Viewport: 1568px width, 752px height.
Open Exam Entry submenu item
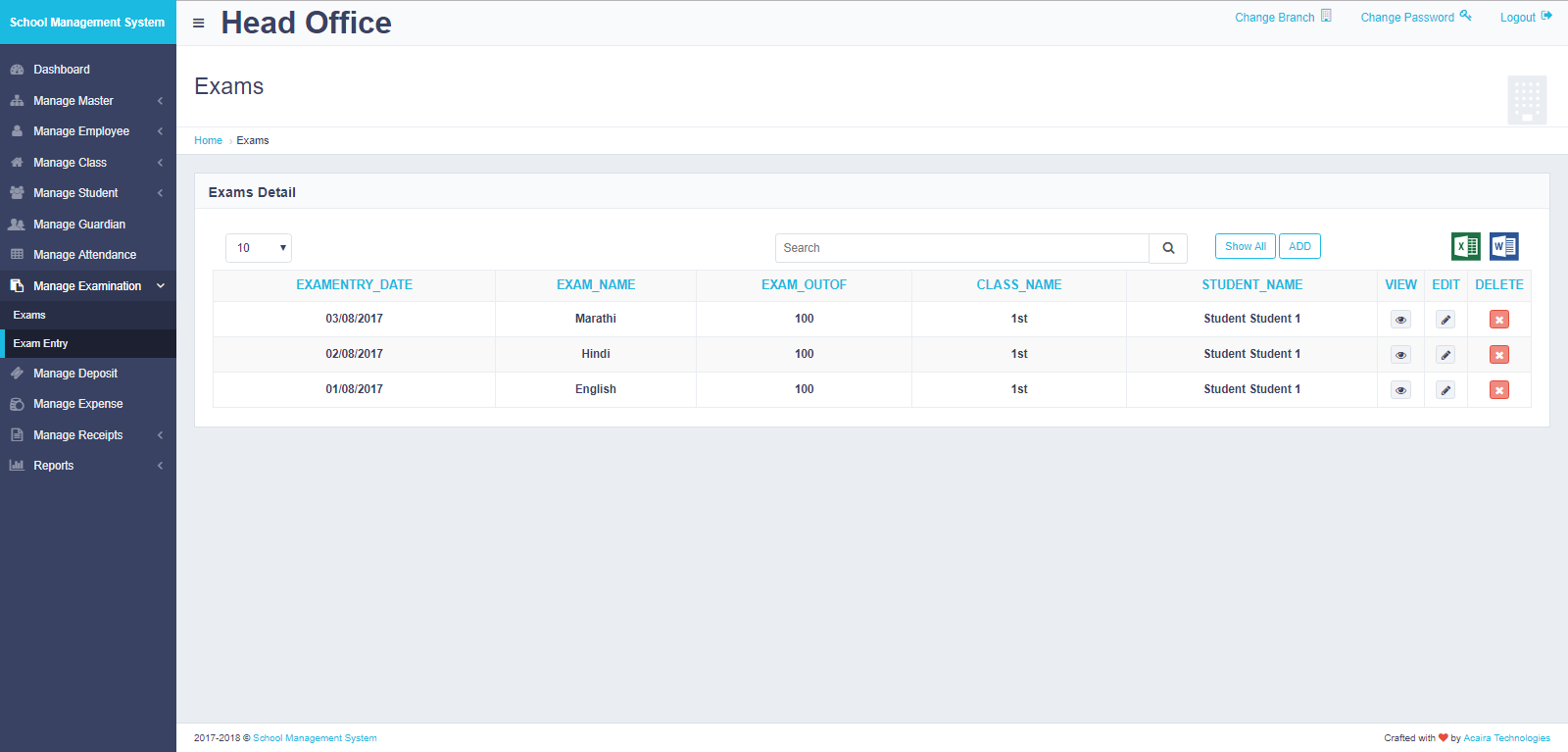pos(41,344)
